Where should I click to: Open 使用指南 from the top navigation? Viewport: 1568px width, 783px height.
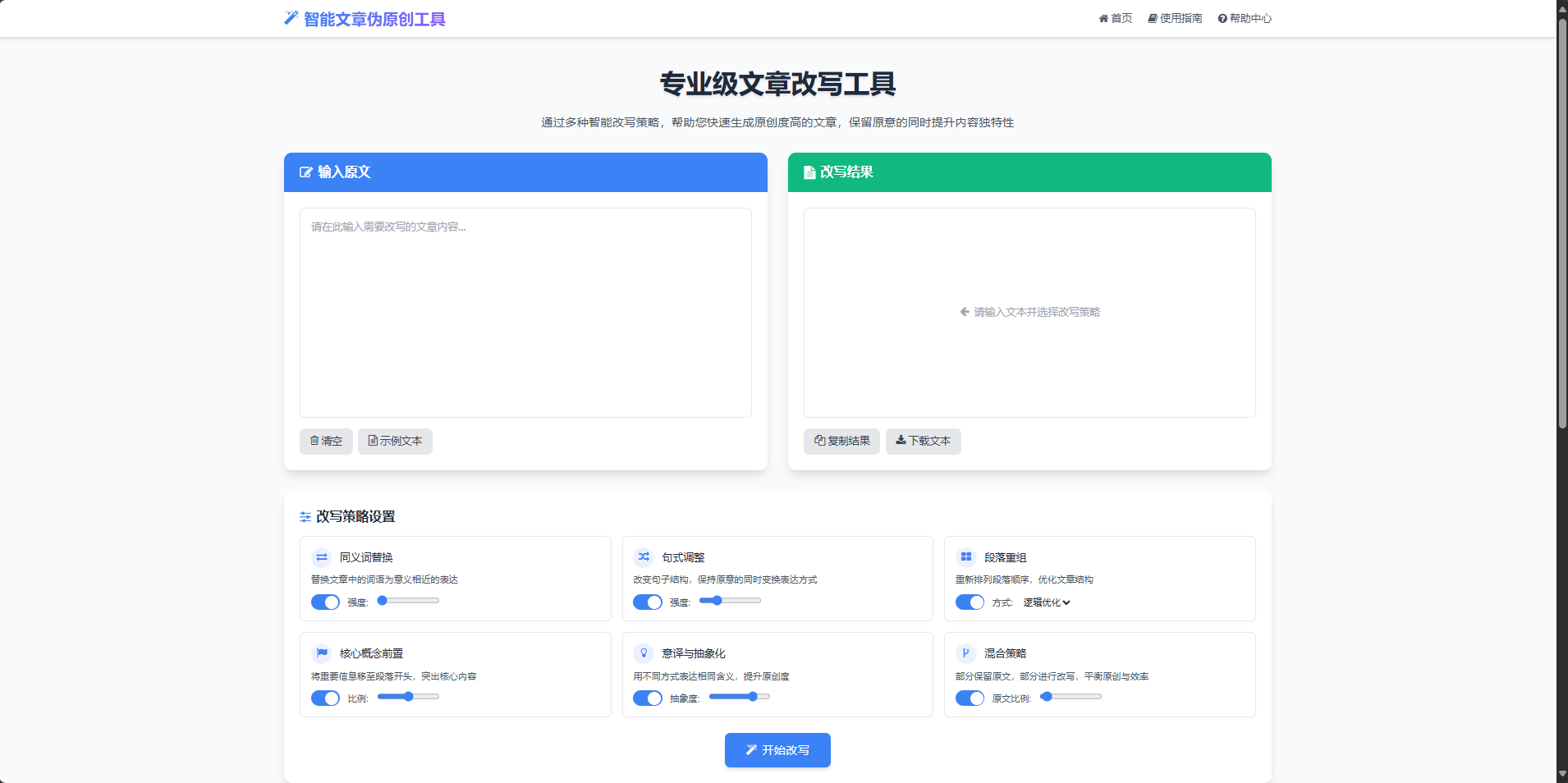tap(1175, 18)
